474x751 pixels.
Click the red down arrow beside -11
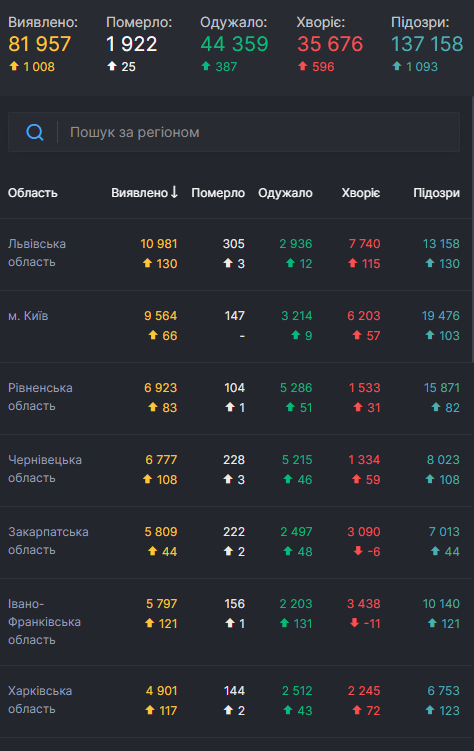coord(354,623)
